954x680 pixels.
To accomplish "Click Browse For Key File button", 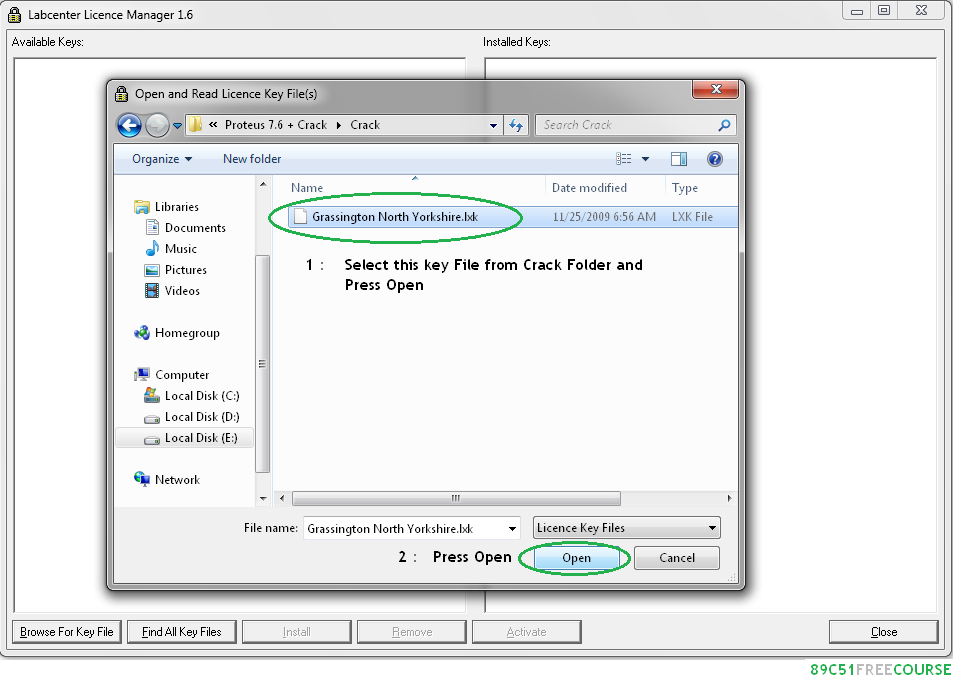I will point(67,632).
